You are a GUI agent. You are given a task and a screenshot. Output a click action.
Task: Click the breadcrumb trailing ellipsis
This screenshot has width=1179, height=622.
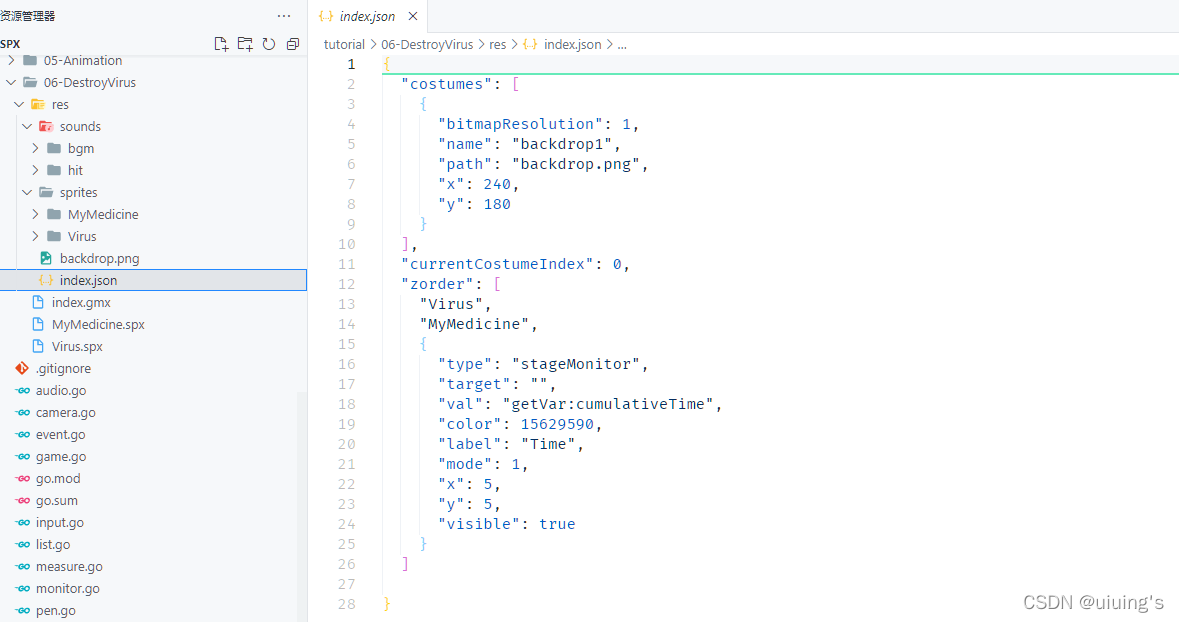(622, 44)
